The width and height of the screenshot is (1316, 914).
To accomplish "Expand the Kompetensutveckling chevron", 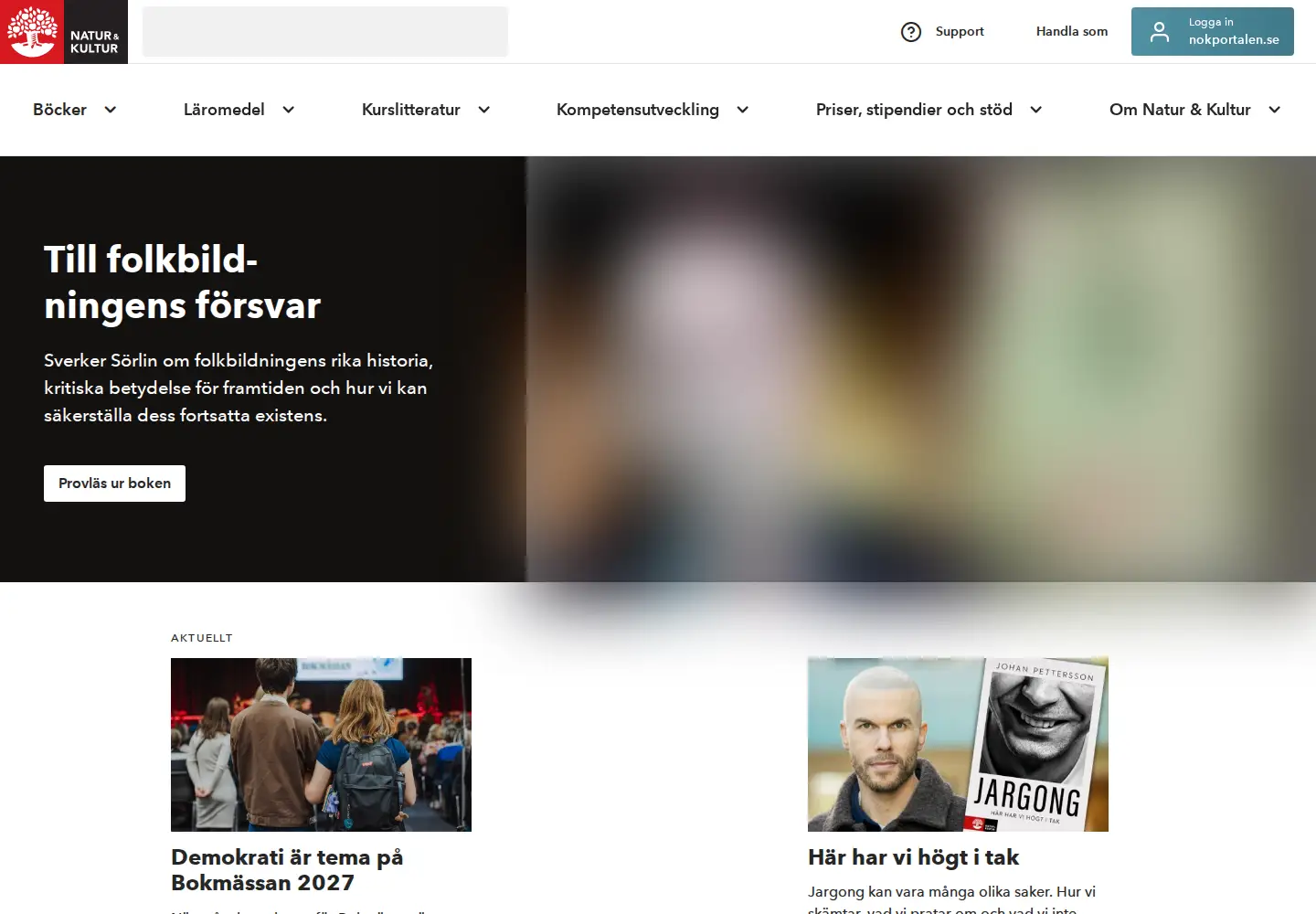I will click(743, 110).
